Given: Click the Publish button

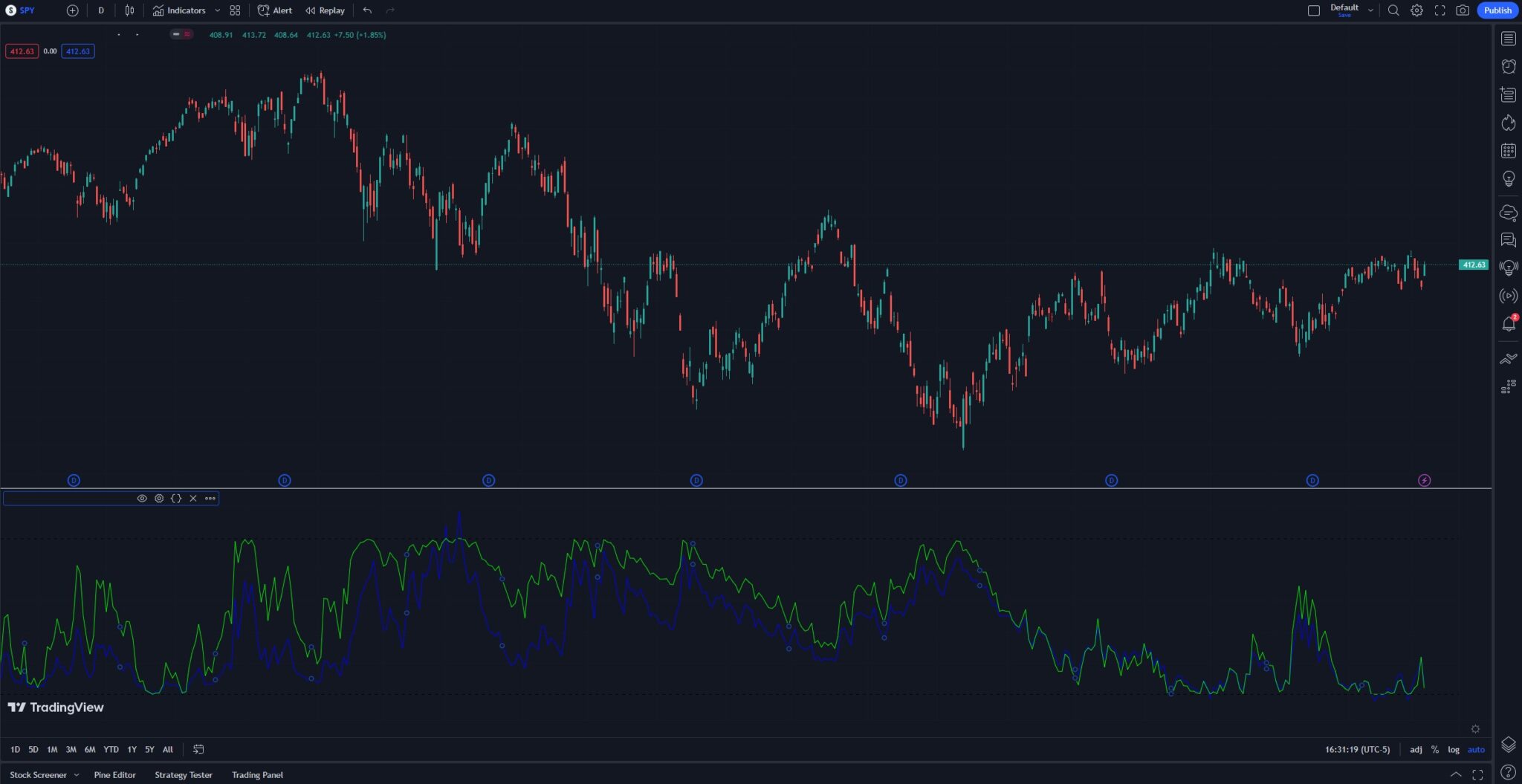Looking at the screenshot, I should (1497, 10).
